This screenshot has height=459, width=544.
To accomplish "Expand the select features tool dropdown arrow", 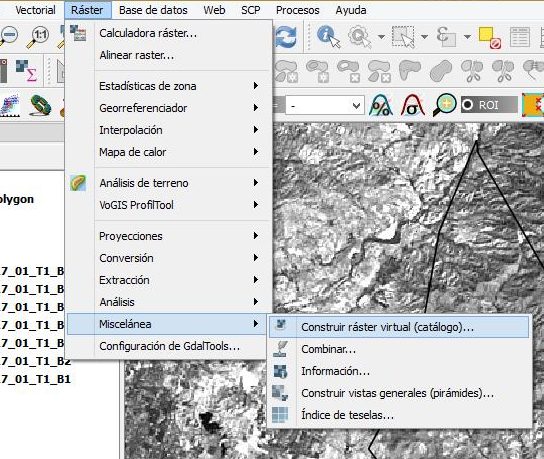I will (424, 36).
